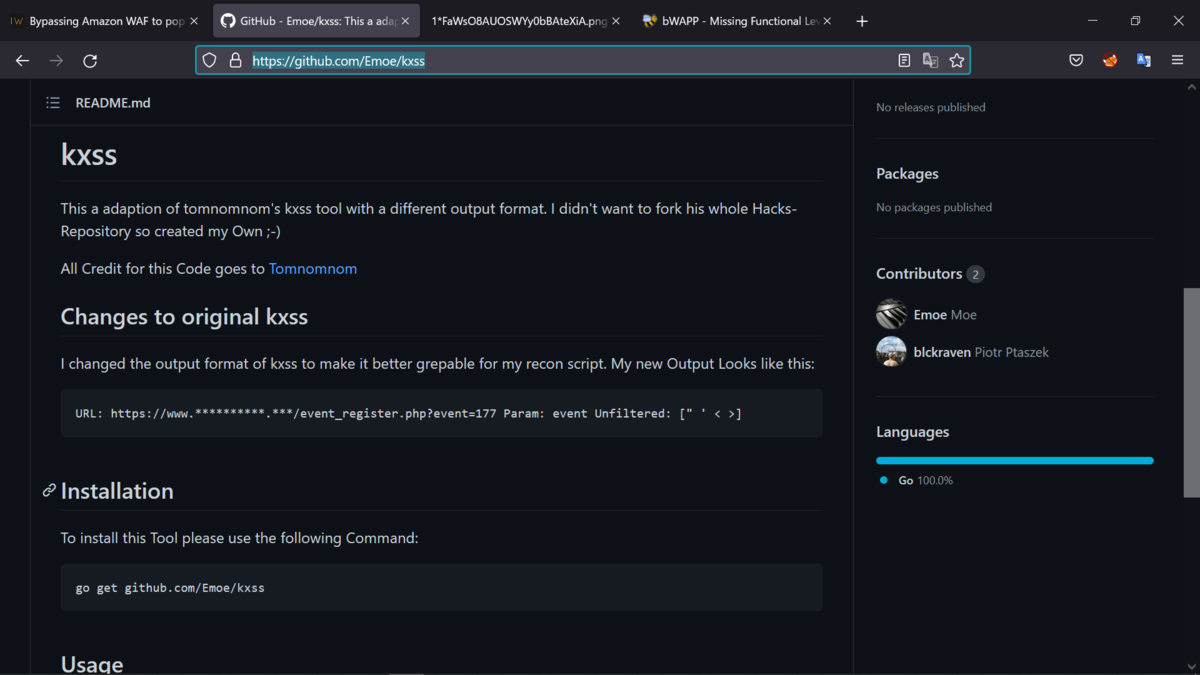Open contributor blckraven Piotr Ptaszek link
Viewport: 1200px width, 675px height.
[x=981, y=352]
